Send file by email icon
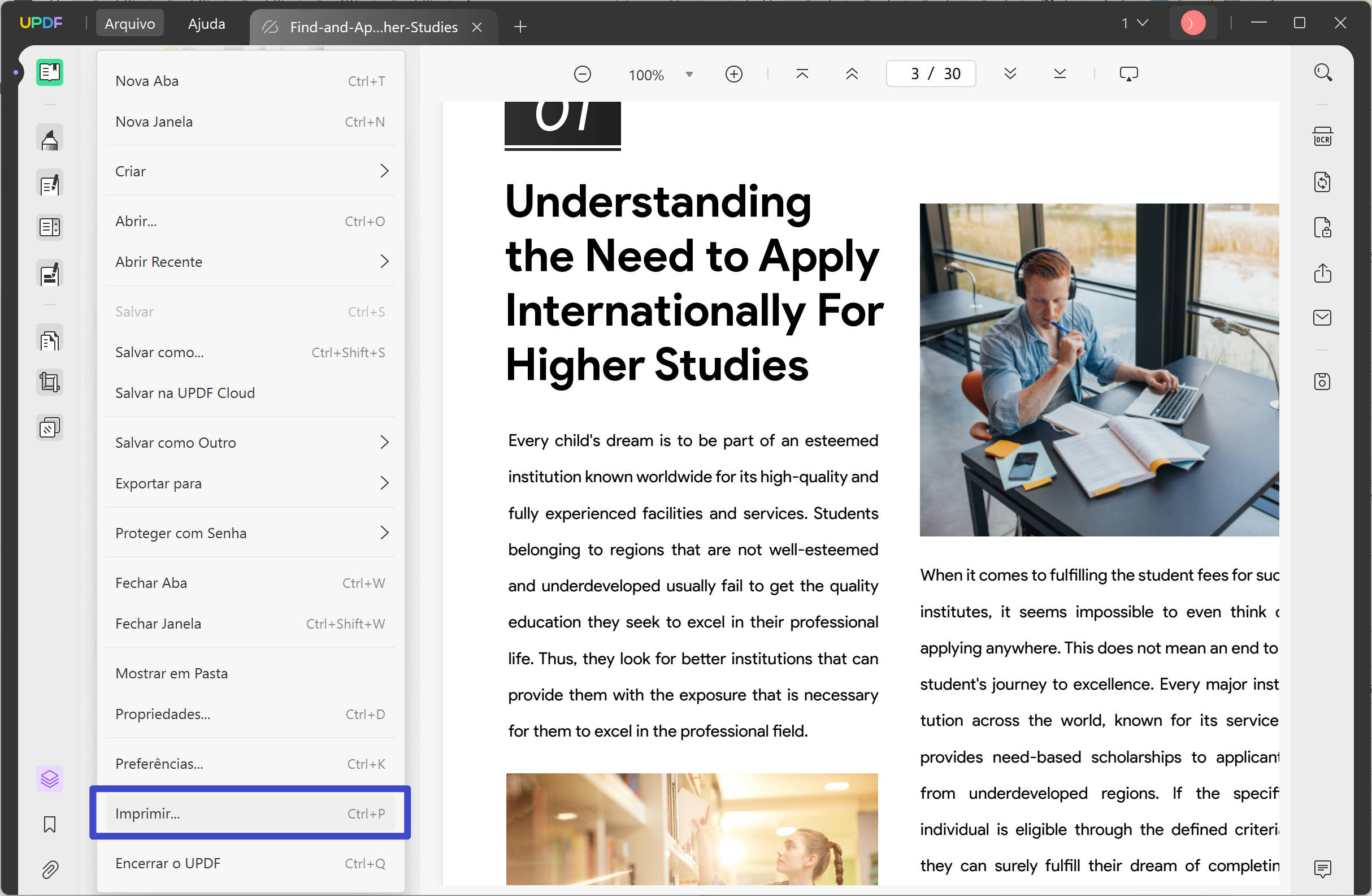This screenshot has width=1372, height=896. coord(1322,318)
